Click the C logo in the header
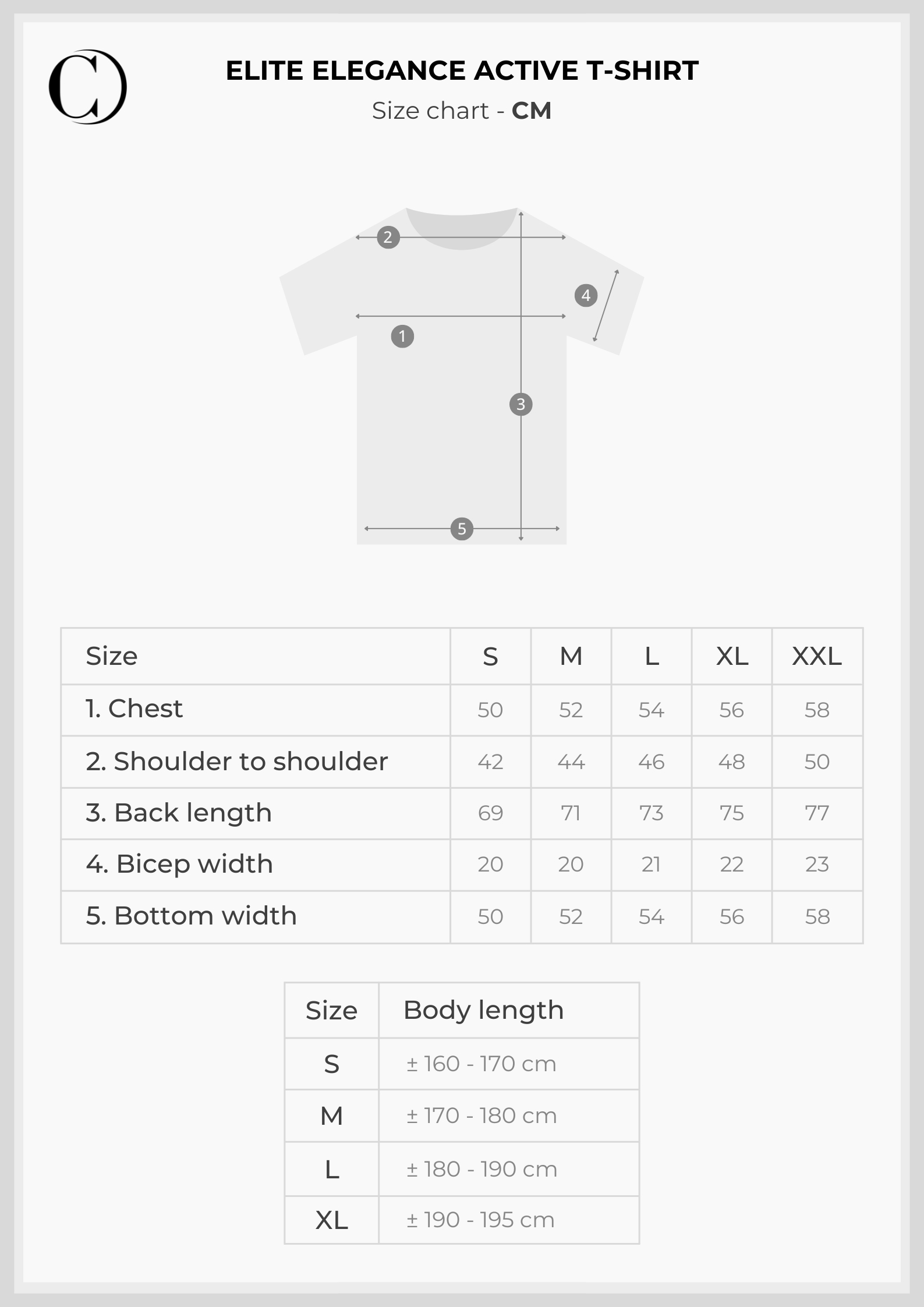Screen dimensions: 924x1307 pyautogui.click(x=88, y=87)
